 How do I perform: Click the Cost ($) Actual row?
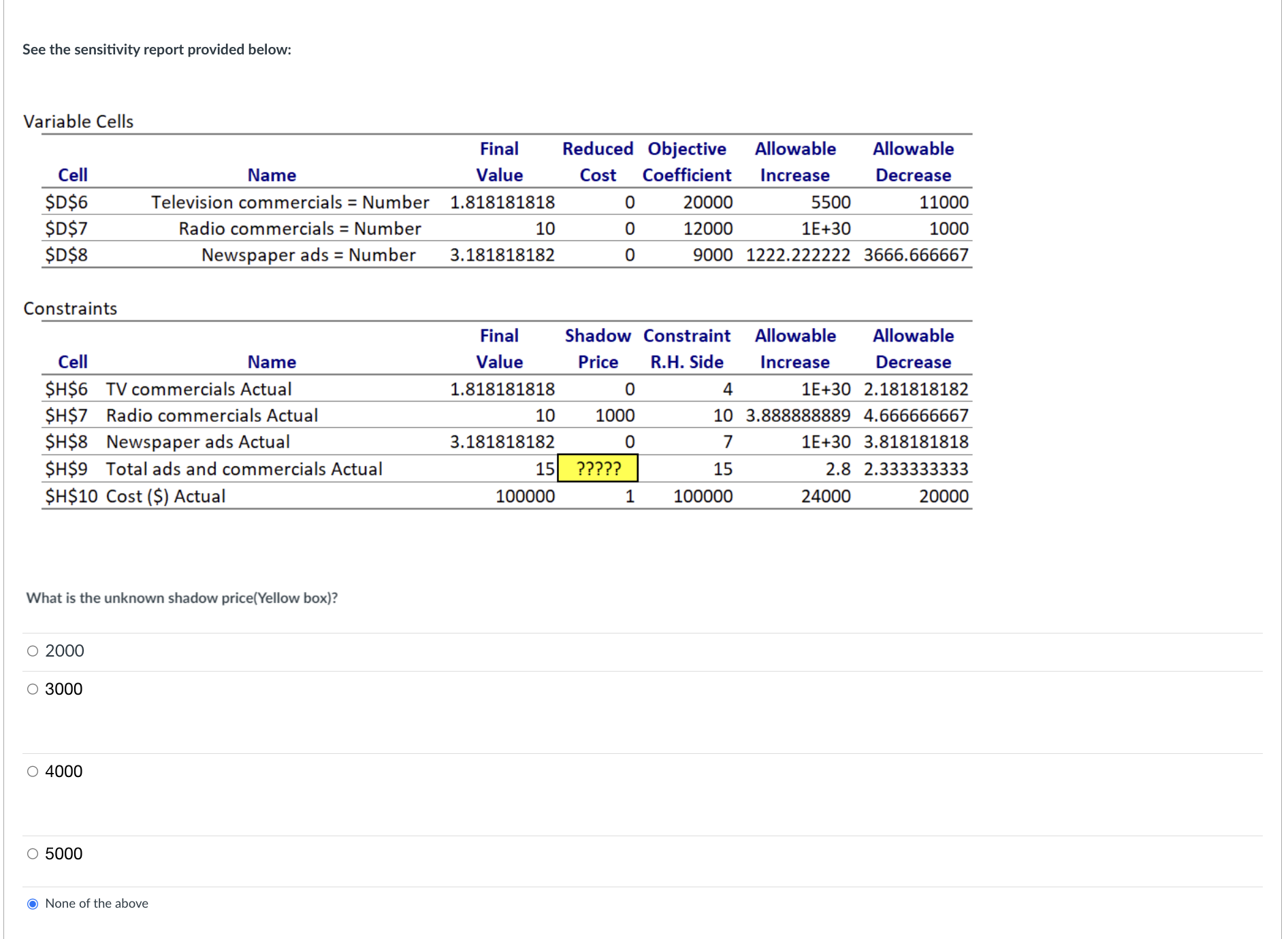point(165,495)
